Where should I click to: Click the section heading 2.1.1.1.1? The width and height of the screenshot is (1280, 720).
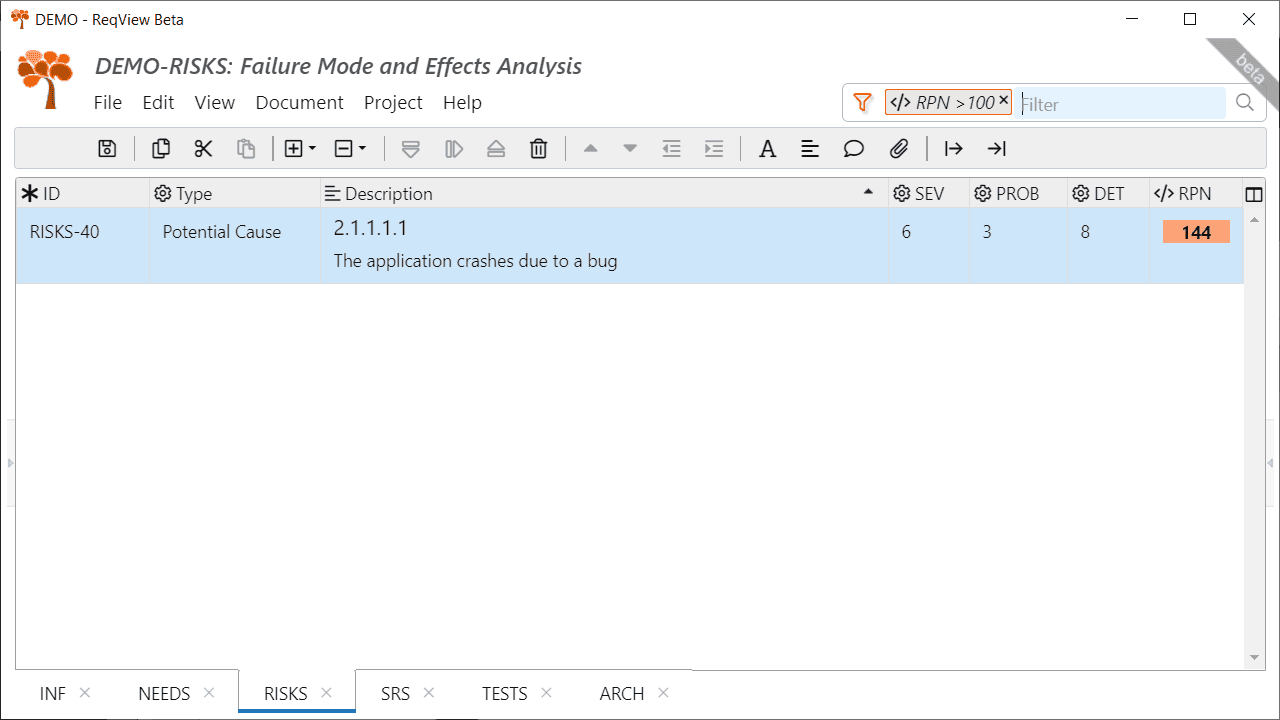pyautogui.click(x=371, y=229)
